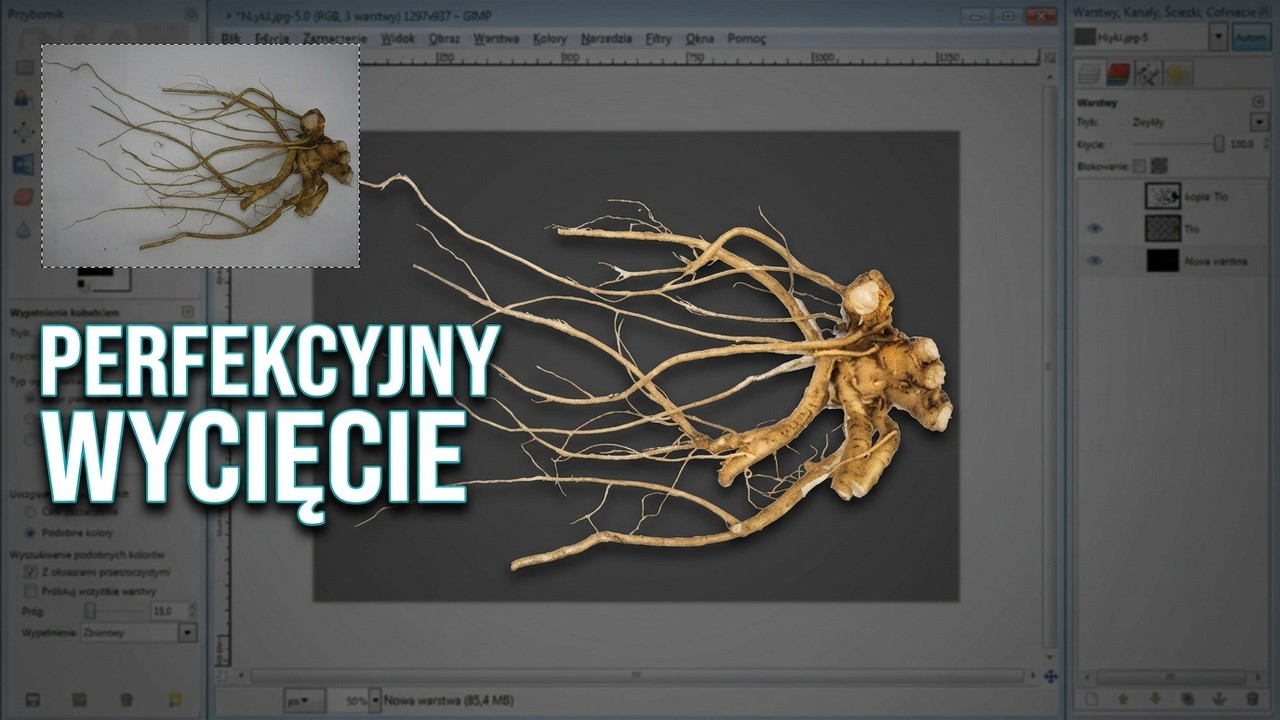The height and width of the screenshot is (720, 1280).
Task: Hide the 'Nowa warstwa' layer with eye icon
Action: tap(1094, 260)
